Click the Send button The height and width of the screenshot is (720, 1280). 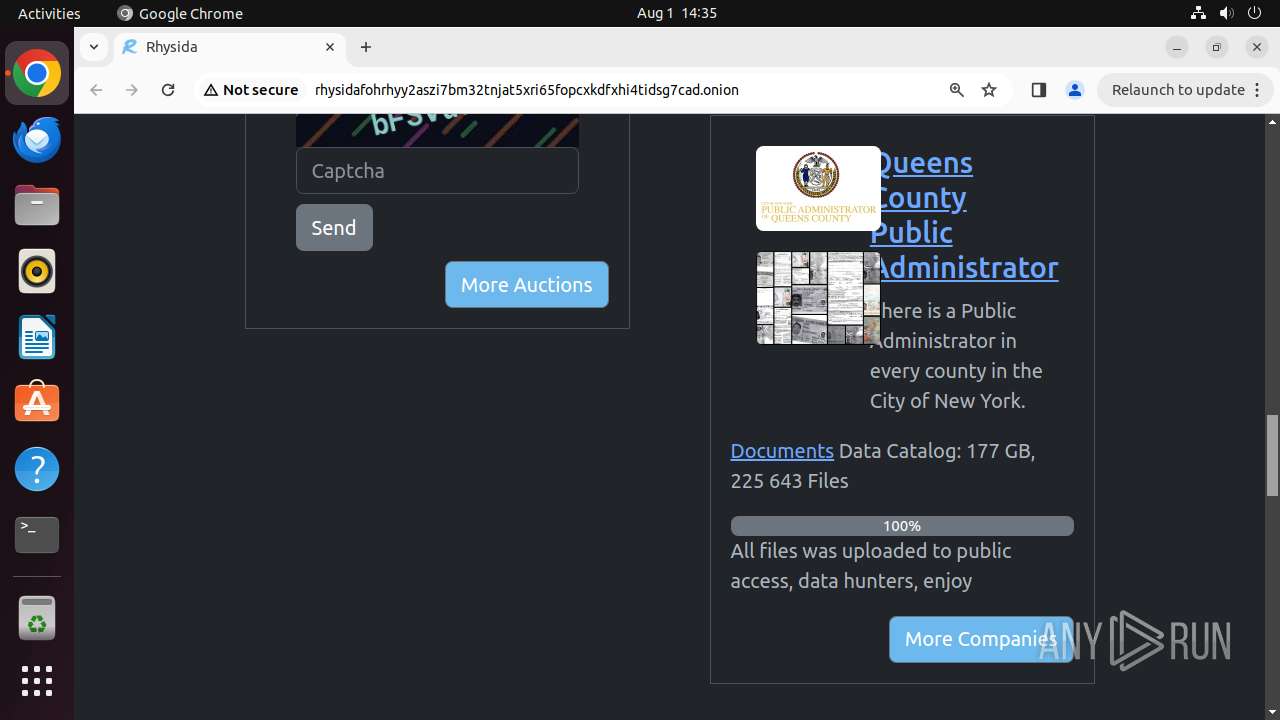334,227
